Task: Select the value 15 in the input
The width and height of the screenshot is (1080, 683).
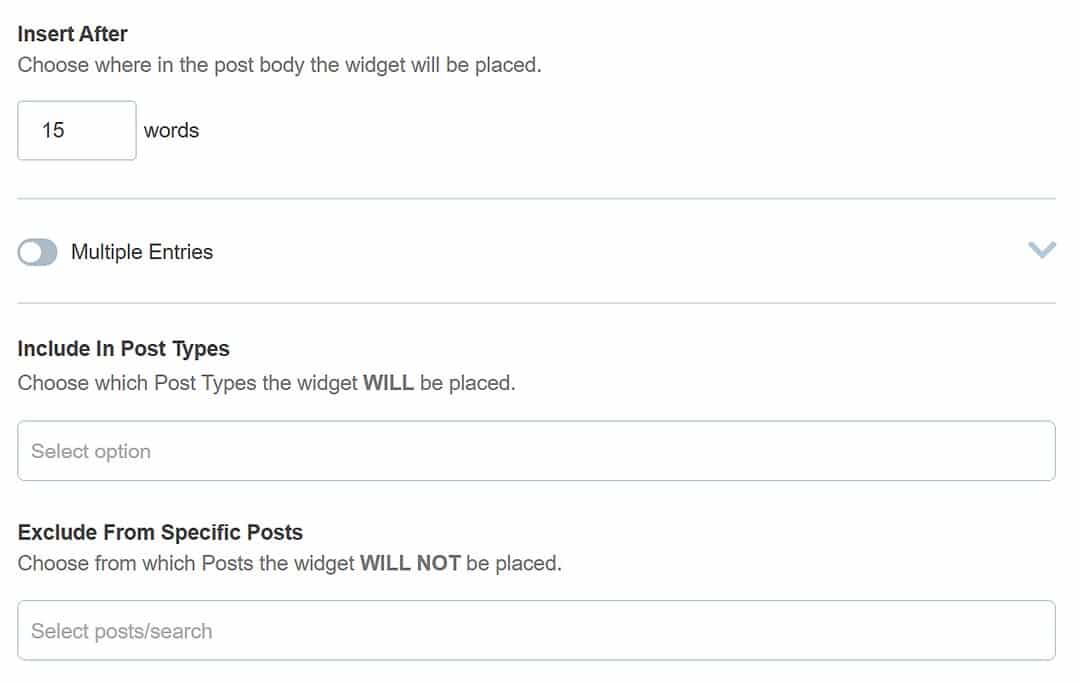Action: [55, 130]
